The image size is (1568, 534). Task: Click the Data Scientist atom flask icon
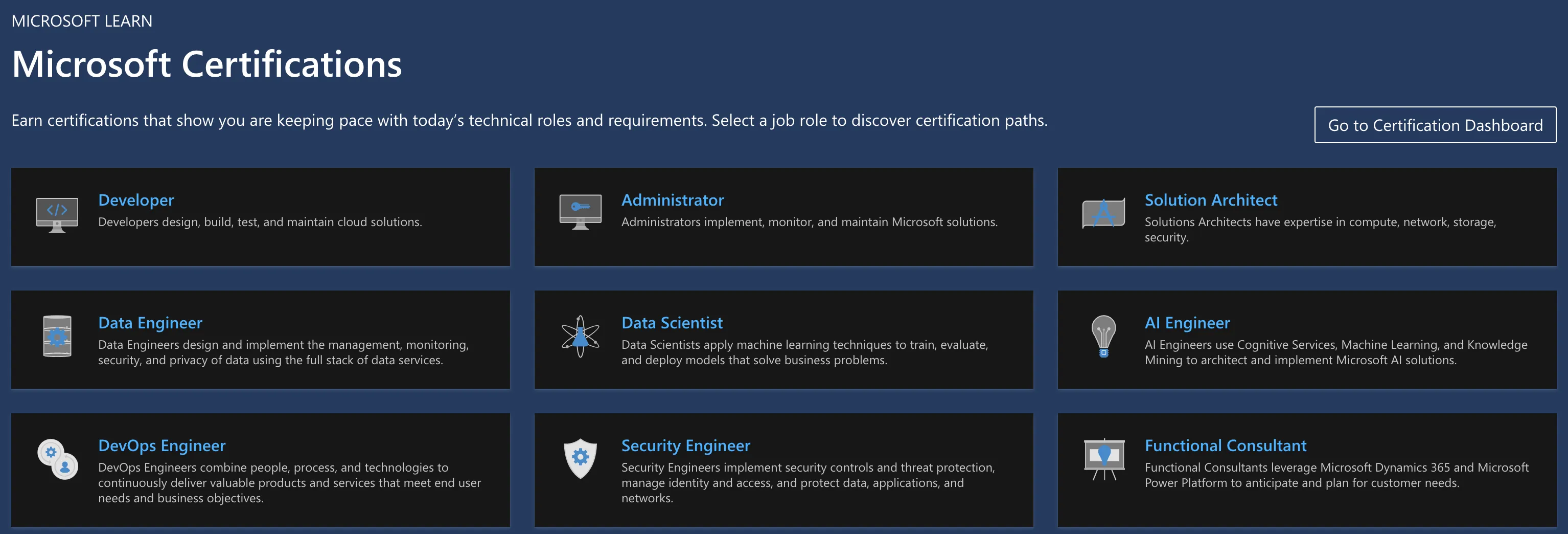(x=580, y=336)
